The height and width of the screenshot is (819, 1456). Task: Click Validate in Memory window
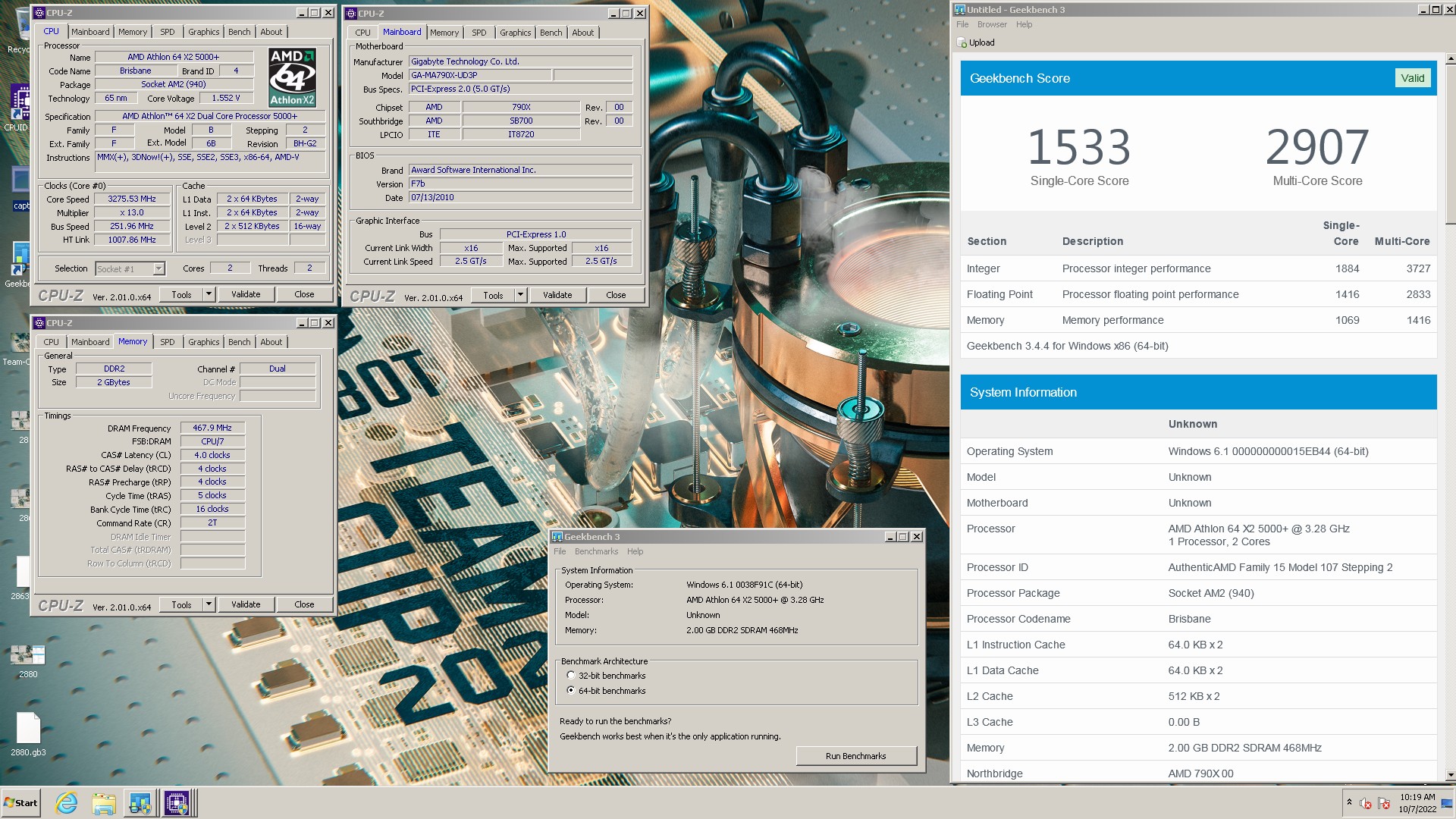246,604
